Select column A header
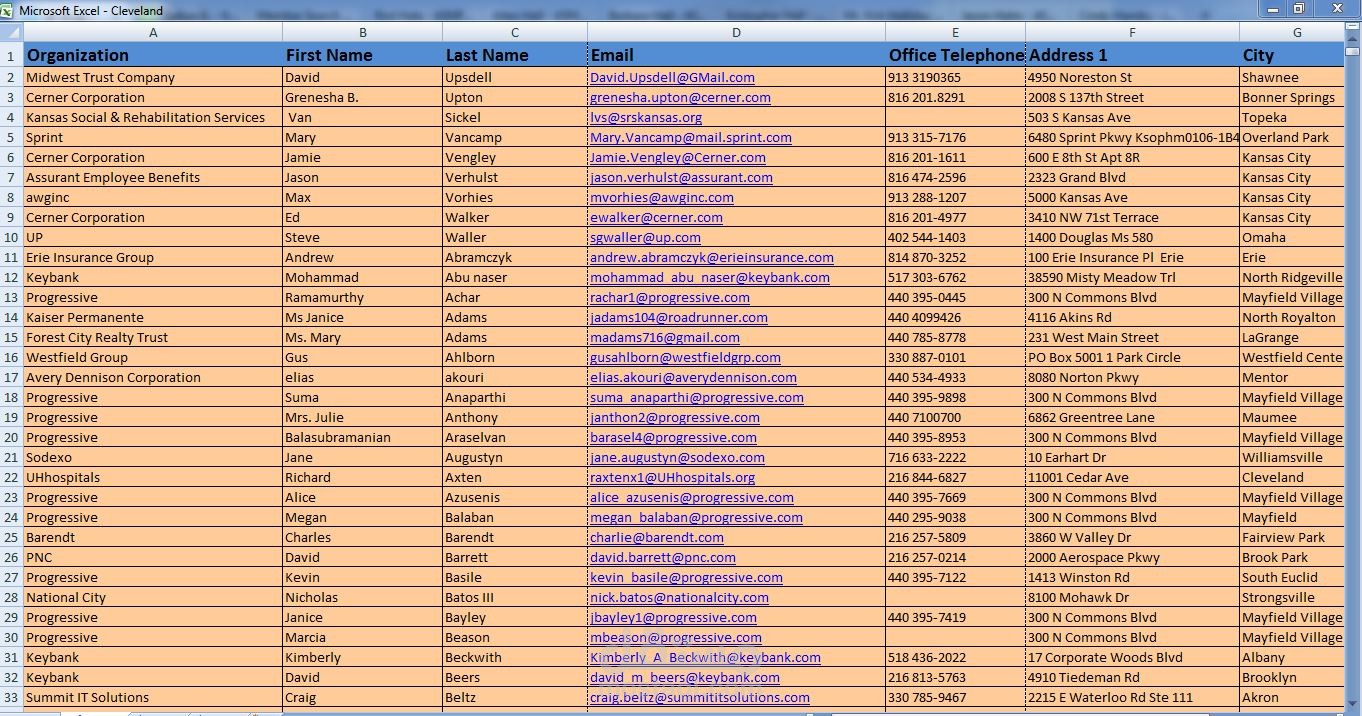 [153, 32]
